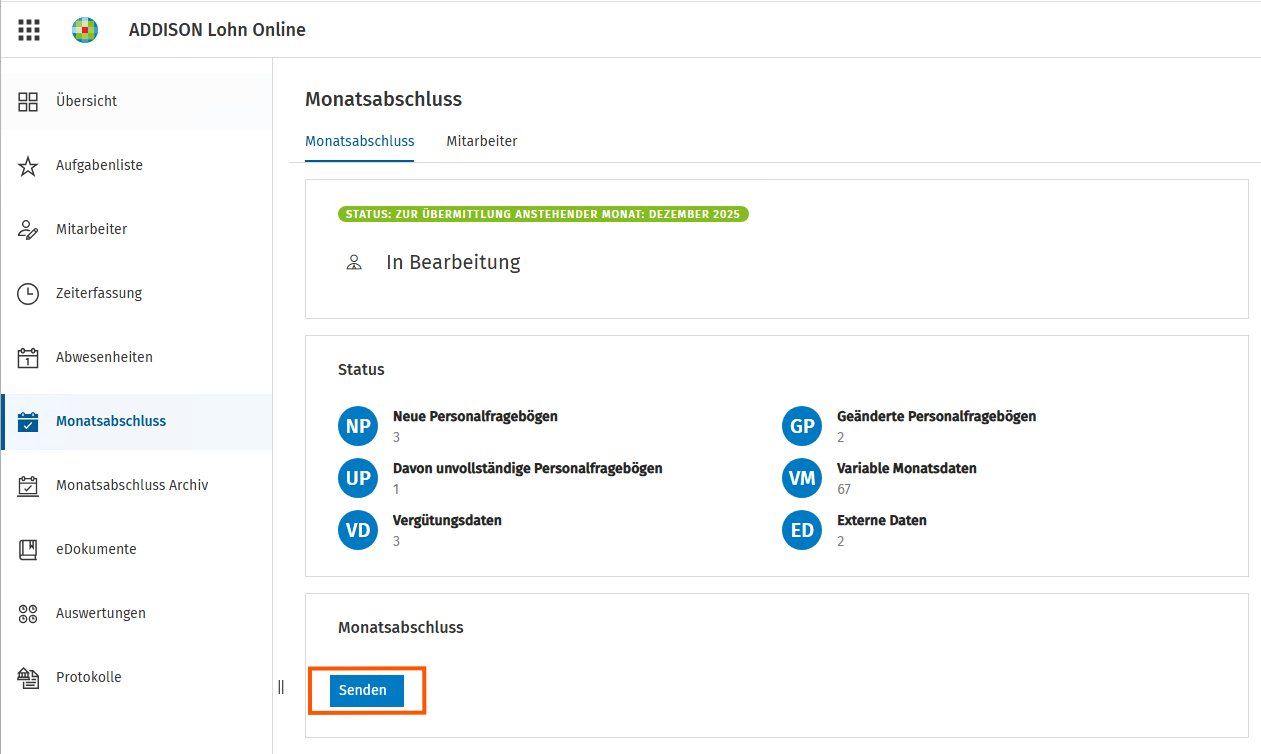The width and height of the screenshot is (1261, 754).
Task: Click the ADDISON colorful globe logo
Action: coord(85,30)
